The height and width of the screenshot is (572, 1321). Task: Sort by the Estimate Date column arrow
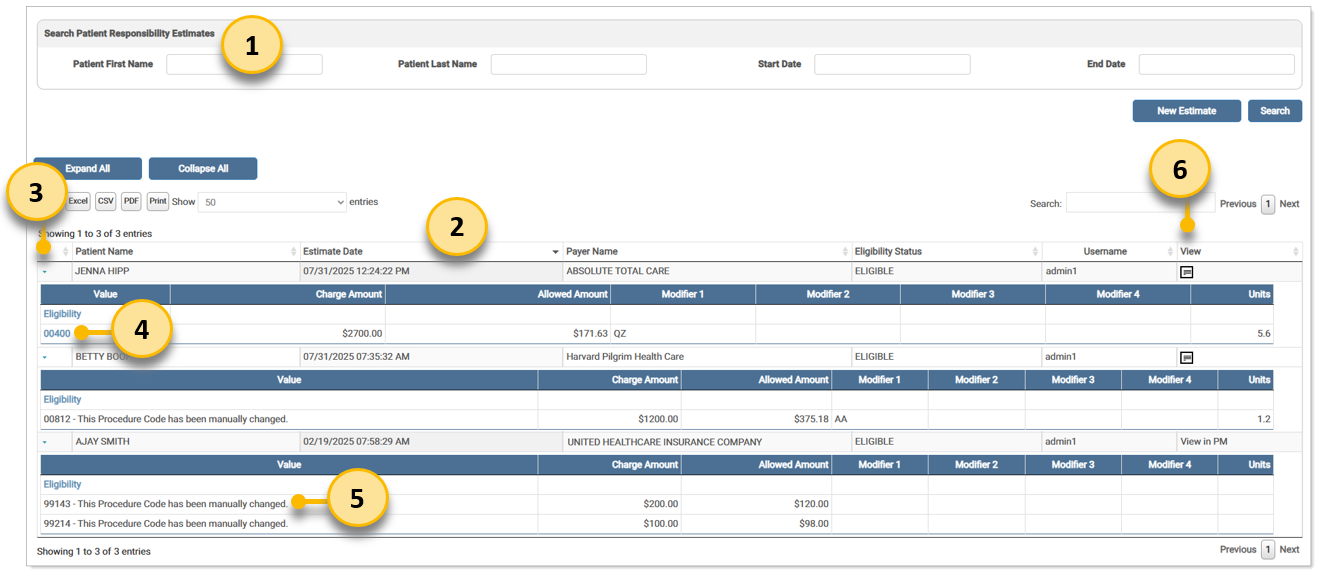pos(556,252)
